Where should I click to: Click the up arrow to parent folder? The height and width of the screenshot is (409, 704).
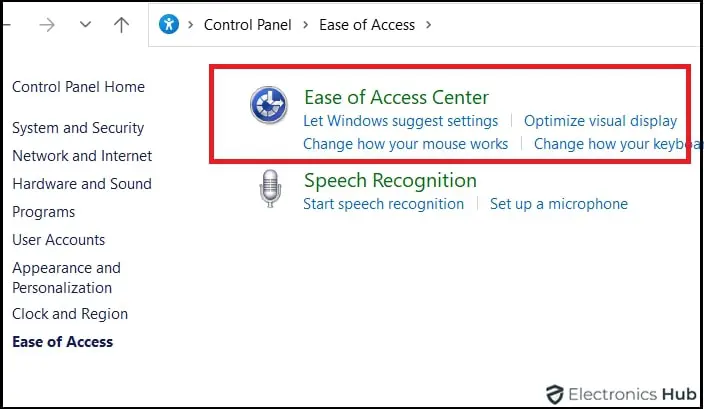122,25
